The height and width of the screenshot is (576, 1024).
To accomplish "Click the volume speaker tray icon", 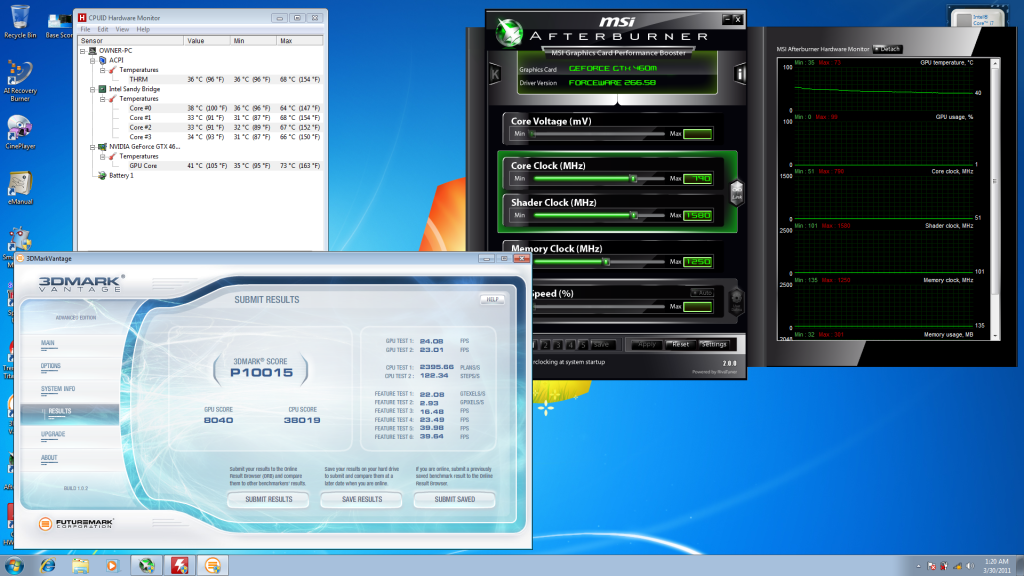I will (970, 566).
